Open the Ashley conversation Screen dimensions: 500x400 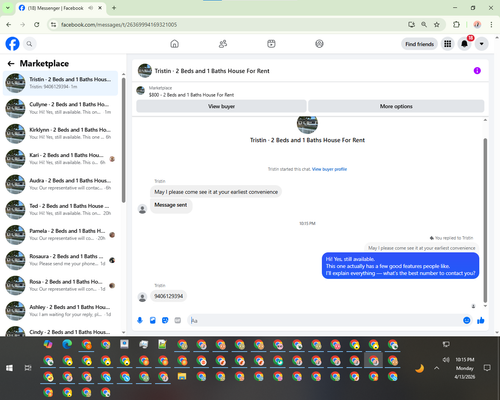(x=60, y=311)
